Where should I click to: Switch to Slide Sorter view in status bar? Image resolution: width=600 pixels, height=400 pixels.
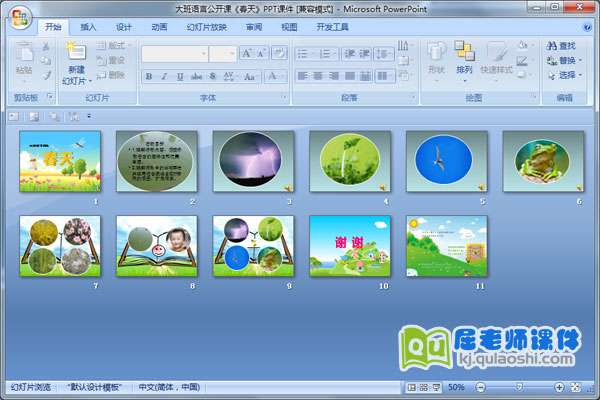pyautogui.click(x=424, y=387)
